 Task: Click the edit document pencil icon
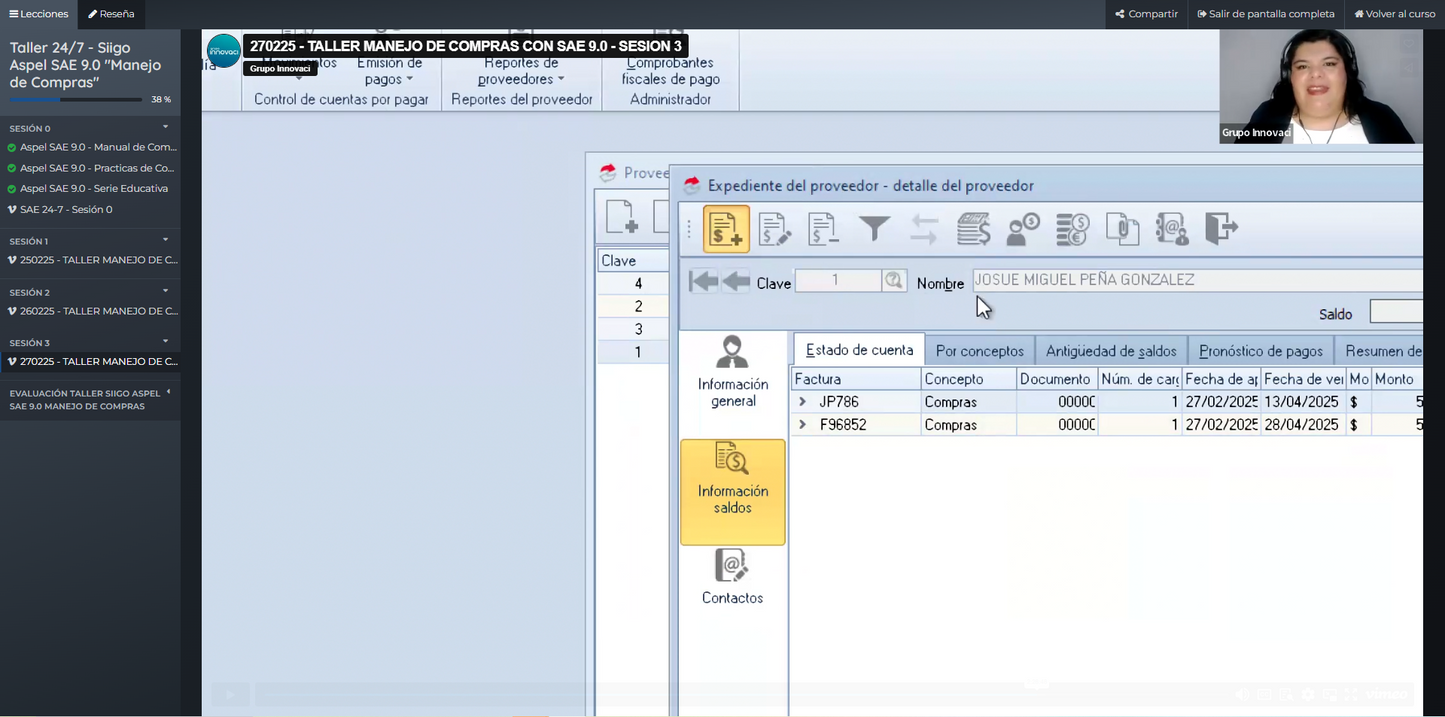coord(775,229)
